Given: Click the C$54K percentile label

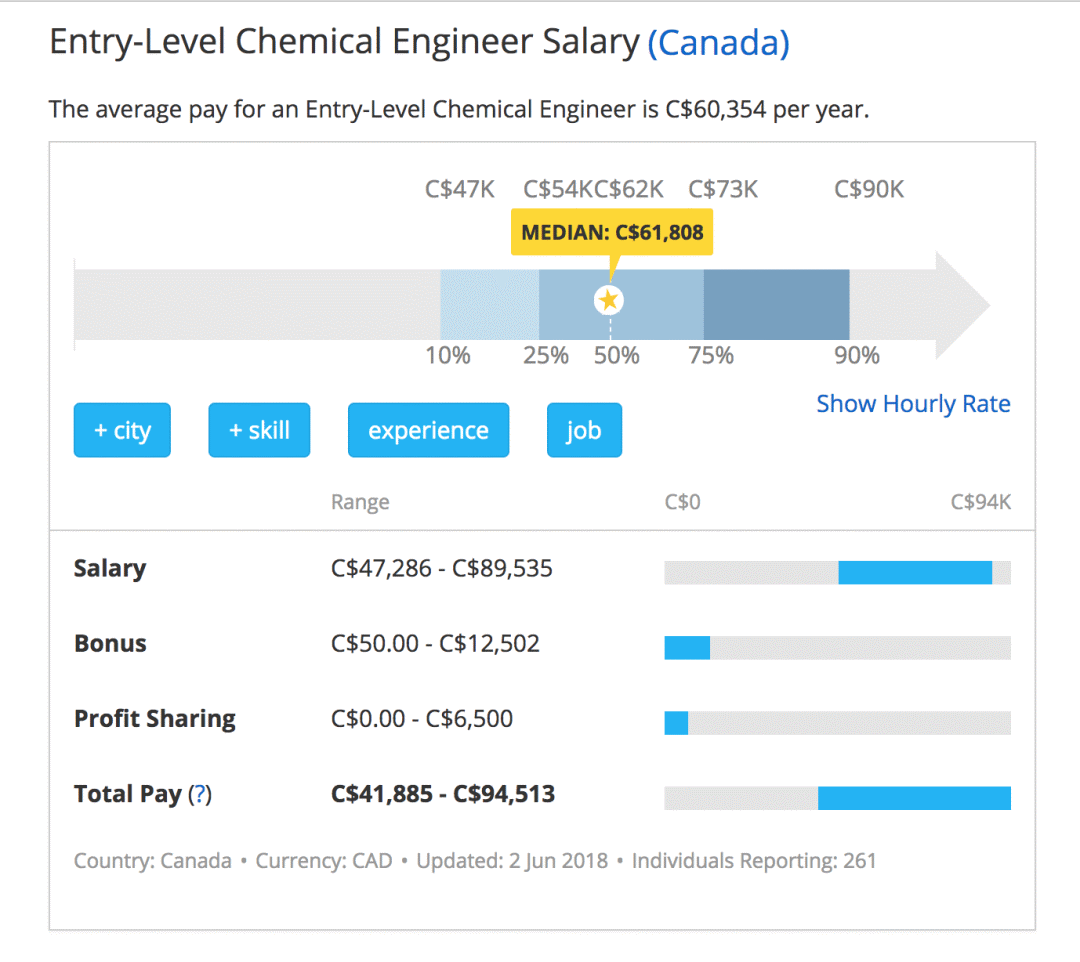Looking at the screenshot, I should [x=558, y=189].
